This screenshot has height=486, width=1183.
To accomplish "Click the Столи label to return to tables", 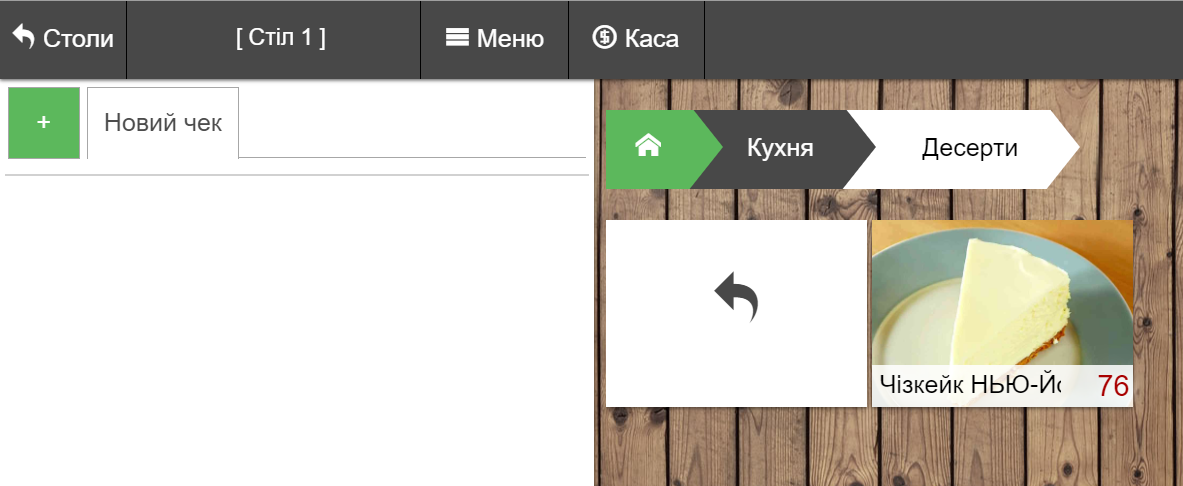I will [x=78, y=39].
